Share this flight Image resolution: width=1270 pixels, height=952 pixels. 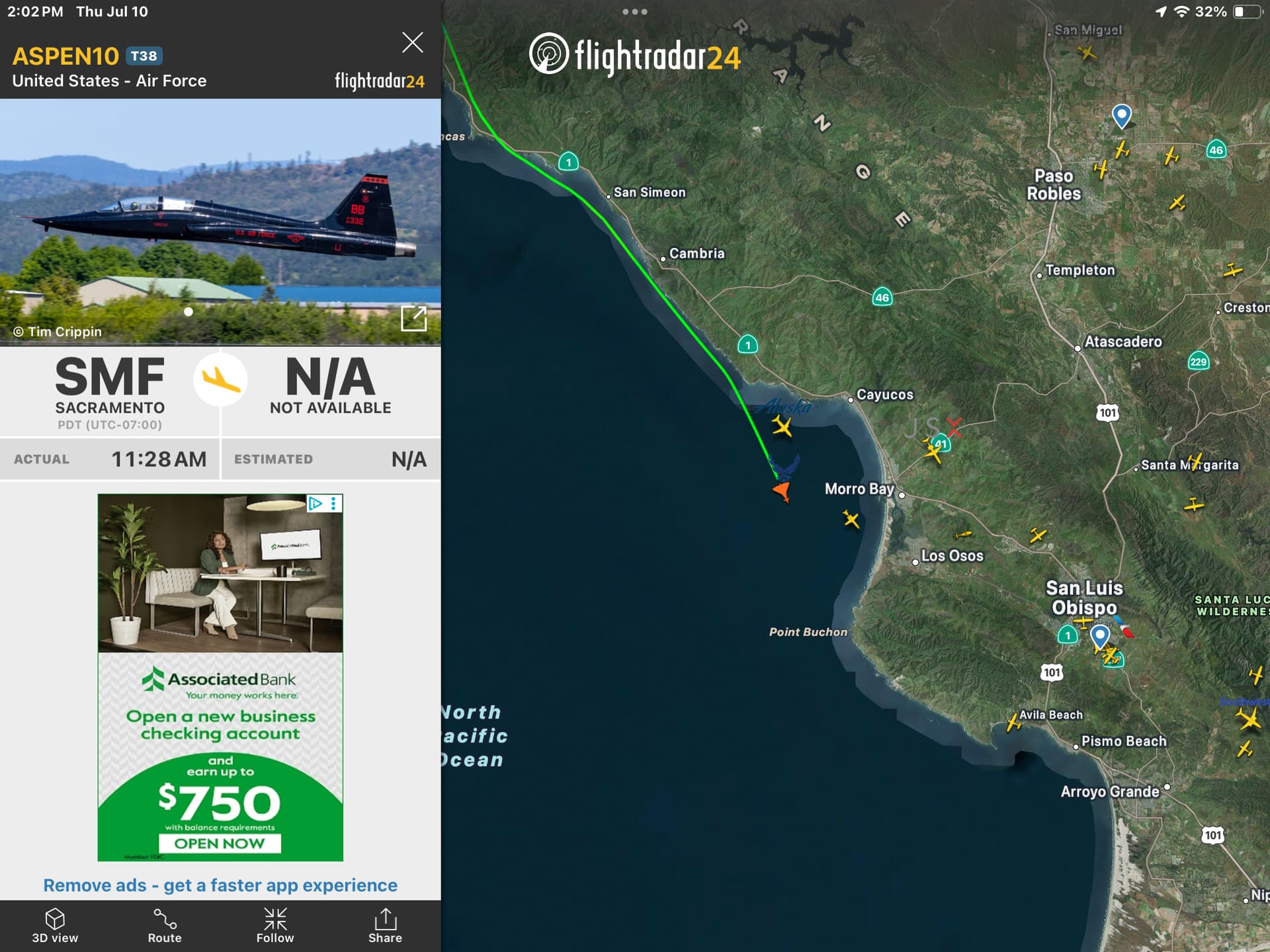click(385, 926)
